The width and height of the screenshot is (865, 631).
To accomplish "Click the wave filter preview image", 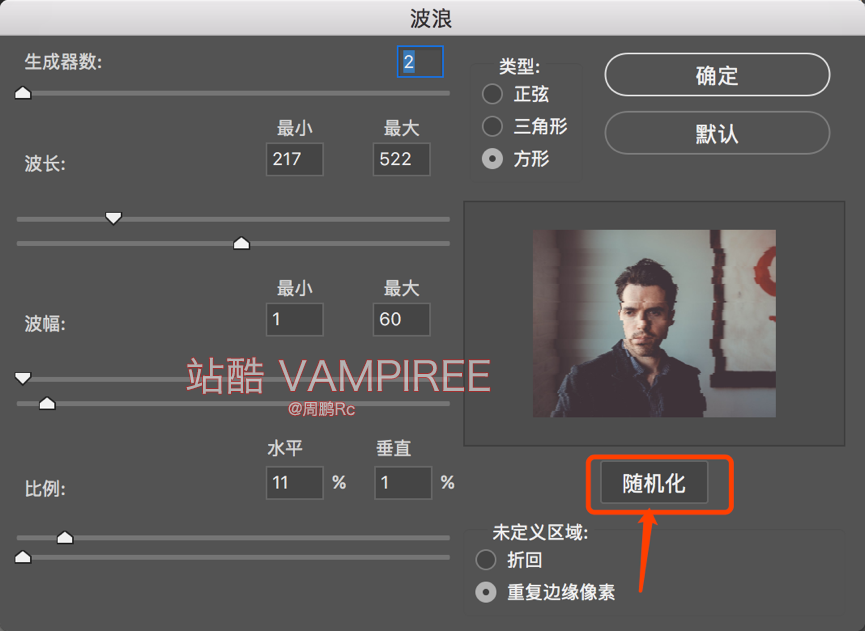I will [654, 323].
